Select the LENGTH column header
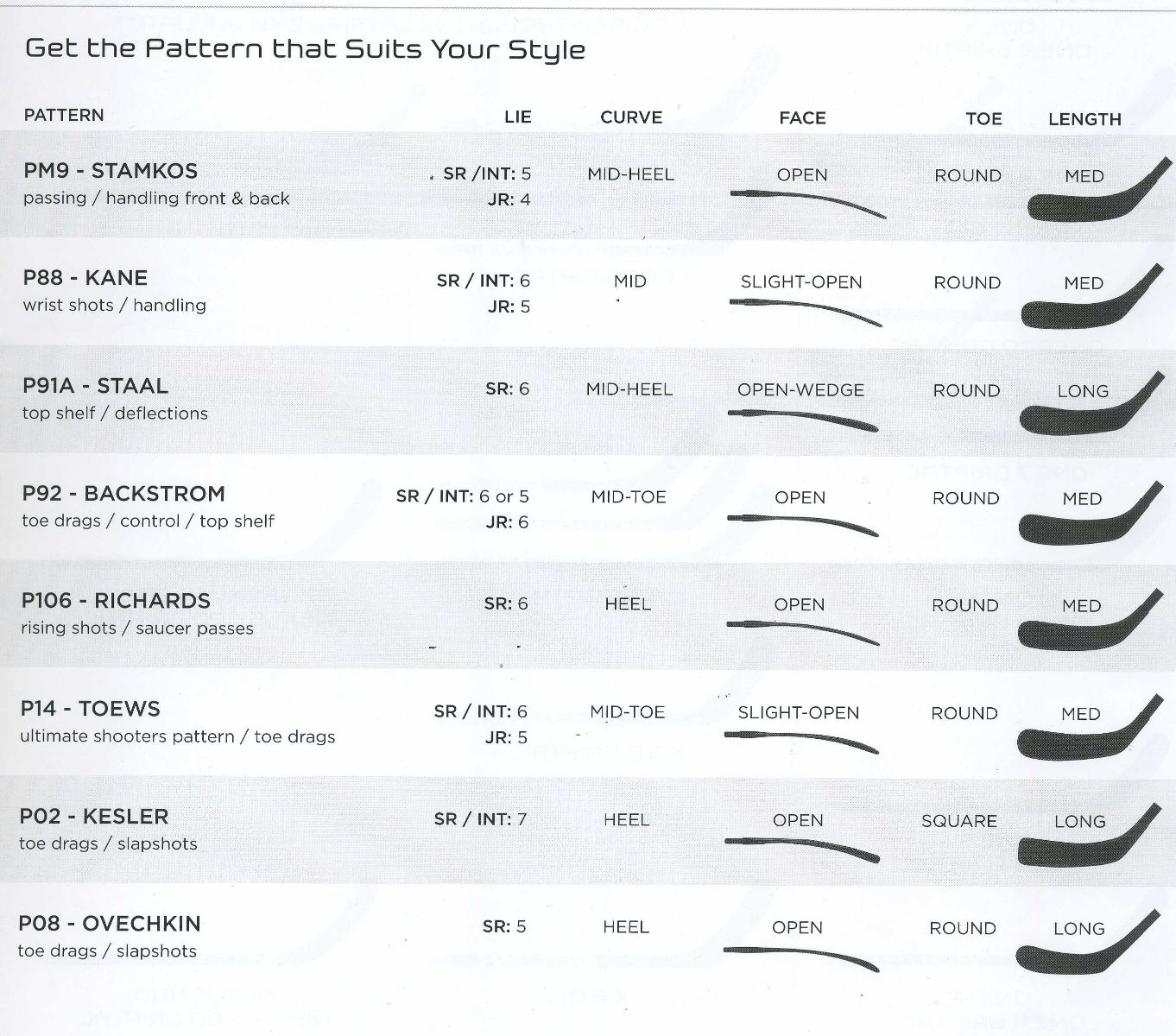The height and width of the screenshot is (1036, 1176). coord(1084,119)
